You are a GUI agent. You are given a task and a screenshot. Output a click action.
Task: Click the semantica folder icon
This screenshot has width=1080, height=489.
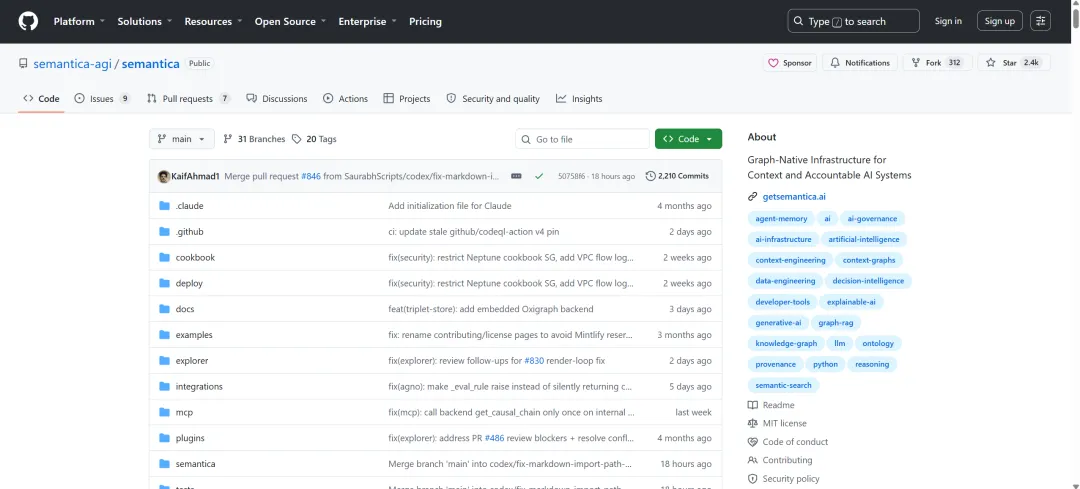(164, 464)
